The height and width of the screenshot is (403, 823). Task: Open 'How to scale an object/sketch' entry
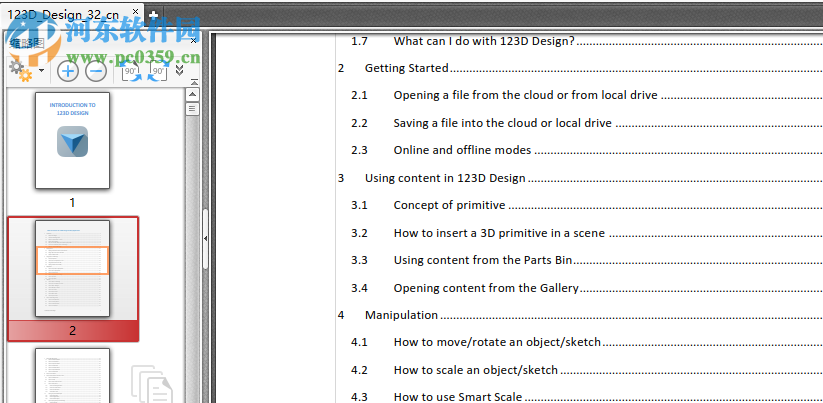(476, 370)
